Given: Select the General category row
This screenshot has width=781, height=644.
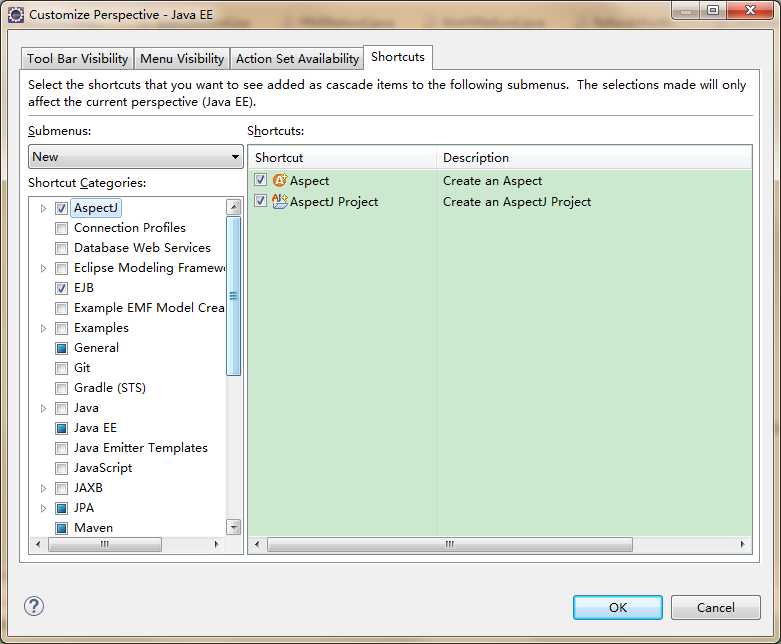Looking at the screenshot, I should coord(96,348).
